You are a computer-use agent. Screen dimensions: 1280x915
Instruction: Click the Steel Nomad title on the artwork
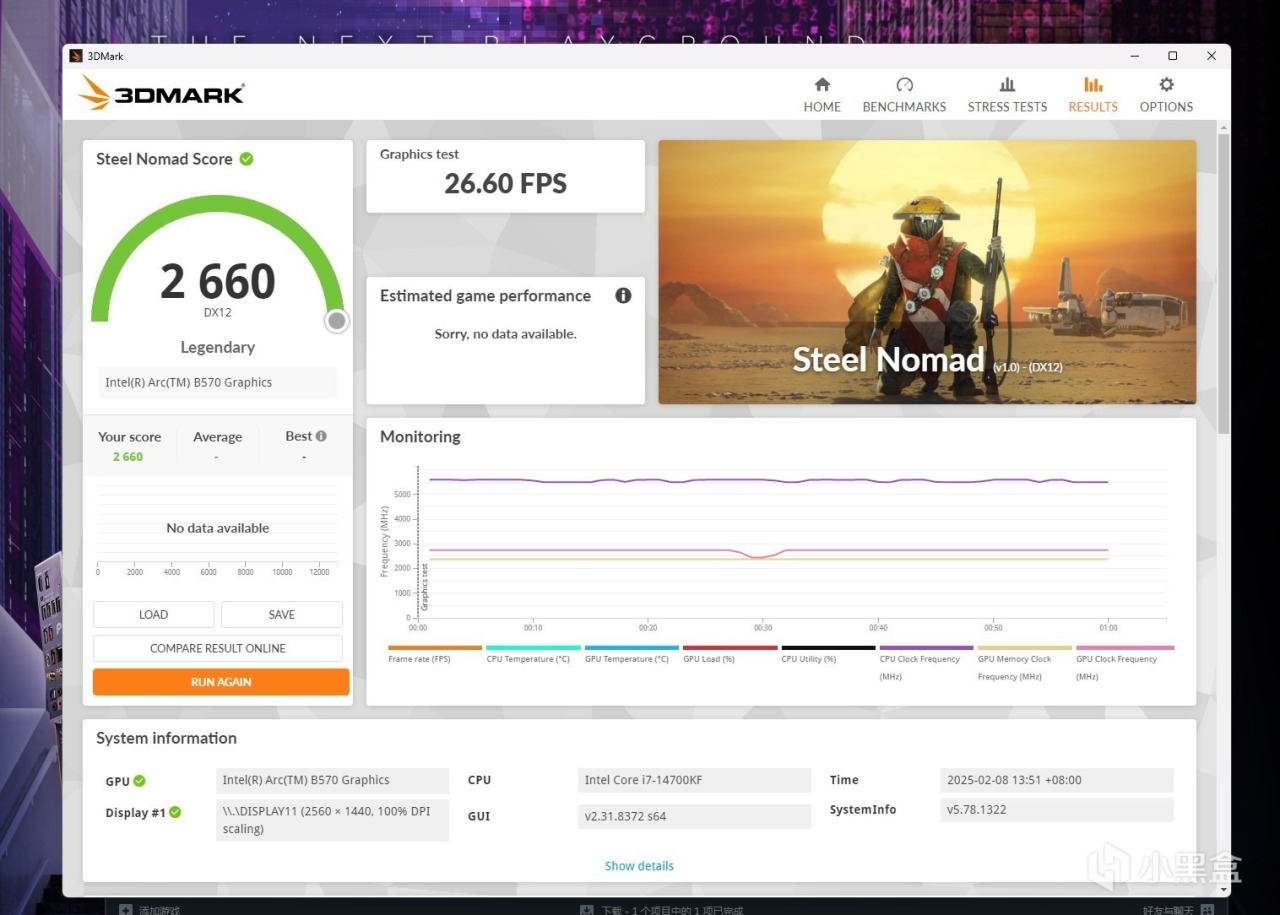[x=888, y=359]
